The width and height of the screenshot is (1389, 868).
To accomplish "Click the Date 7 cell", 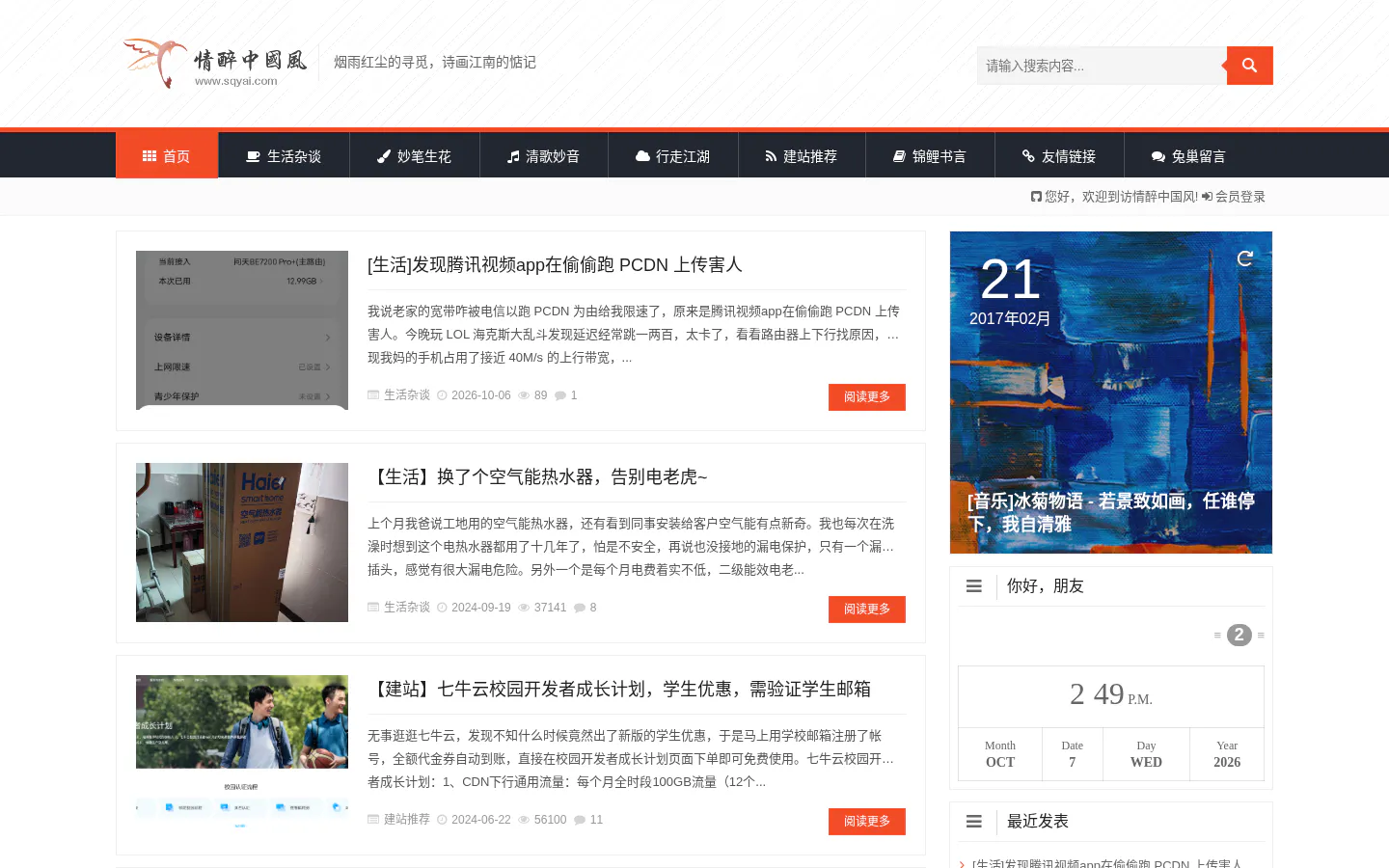I will [x=1073, y=754].
